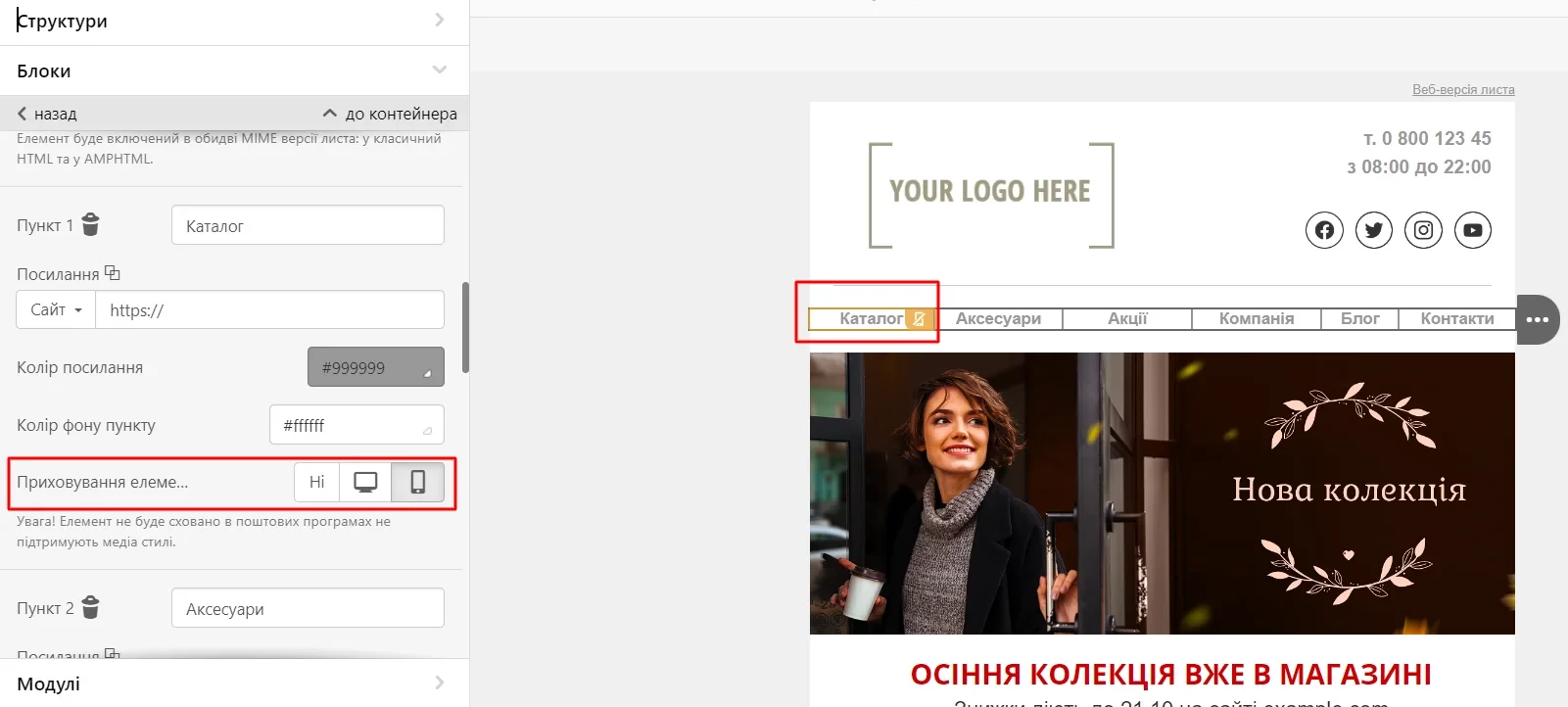1568x707 pixels.
Task: Click the https:// link URL field
Action: click(x=269, y=309)
